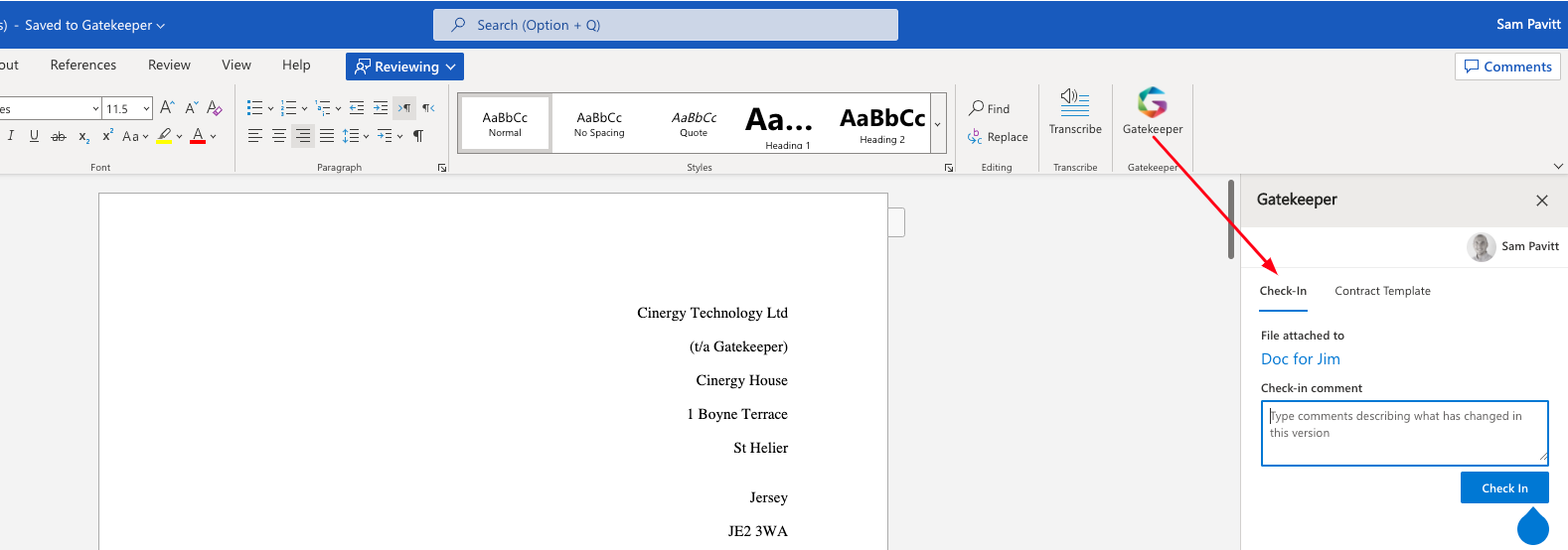Apply multilevel list
Image resolution: width=1568 pixels, height=550 pixels.
323,107
